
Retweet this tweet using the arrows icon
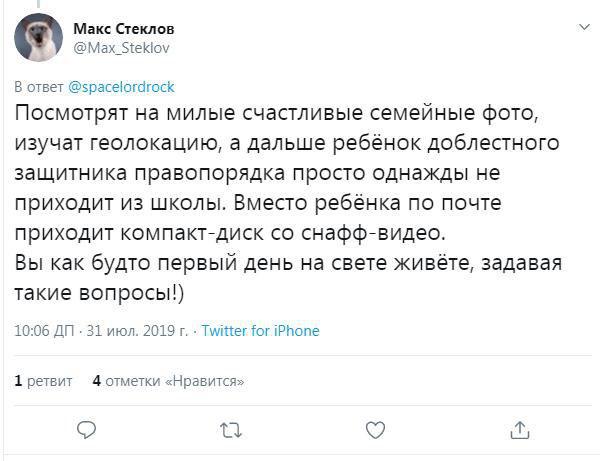click(x=231, y=430)
